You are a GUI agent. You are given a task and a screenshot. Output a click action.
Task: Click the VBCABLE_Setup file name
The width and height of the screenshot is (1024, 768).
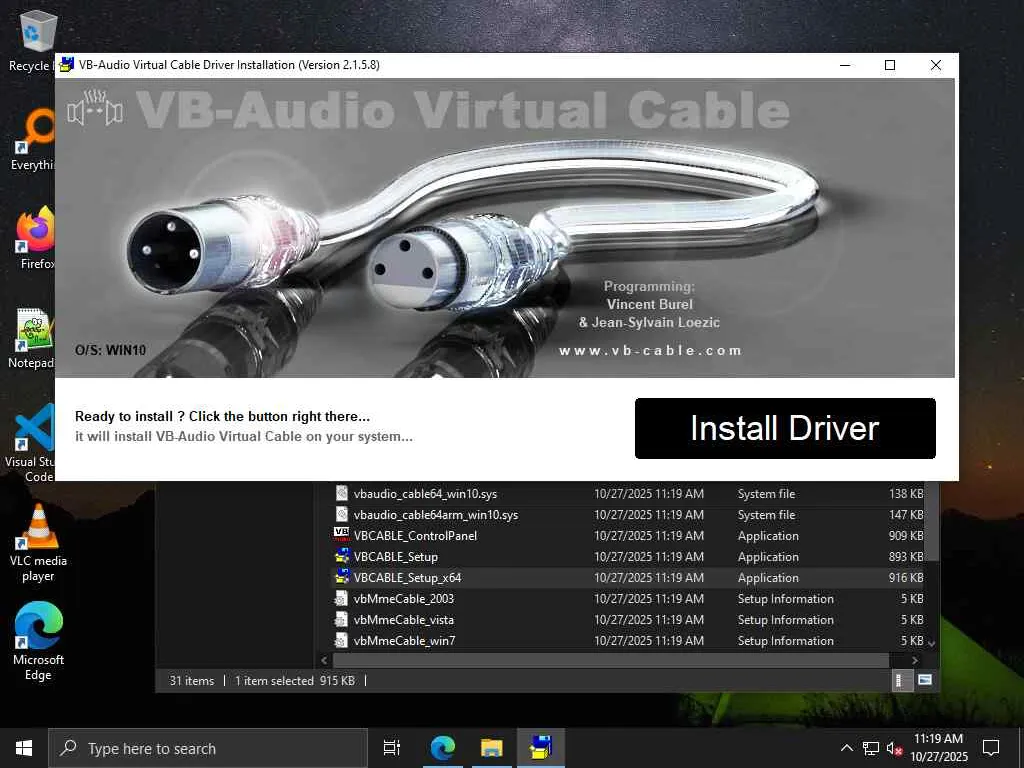click(x=396, y=556)
